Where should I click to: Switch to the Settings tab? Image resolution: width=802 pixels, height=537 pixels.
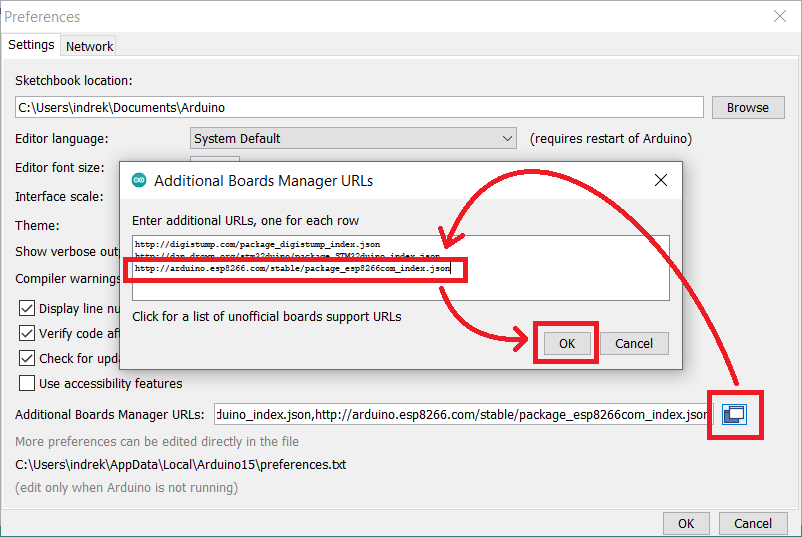pyautogui.click(x=31, y=45)
